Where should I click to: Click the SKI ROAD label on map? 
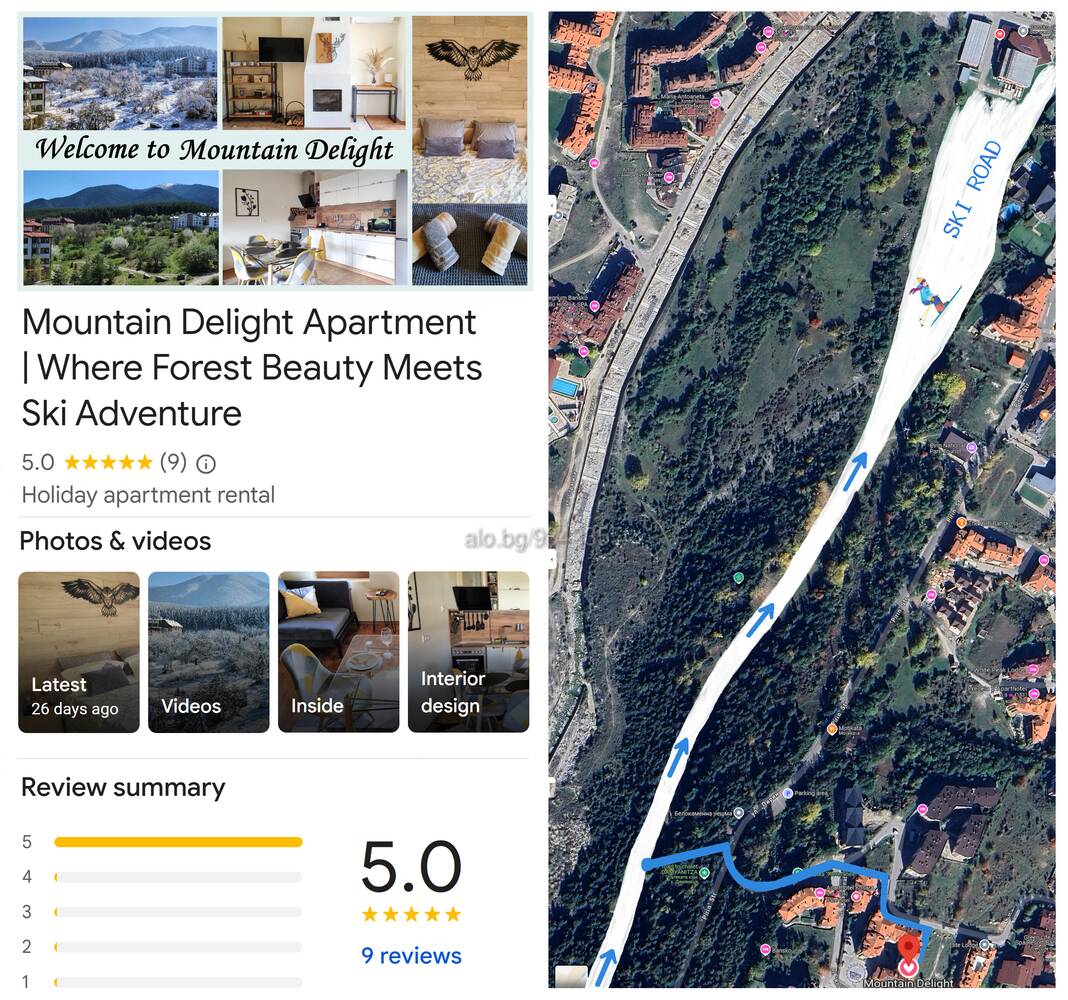pyautogui.click(x=972, y=189)
